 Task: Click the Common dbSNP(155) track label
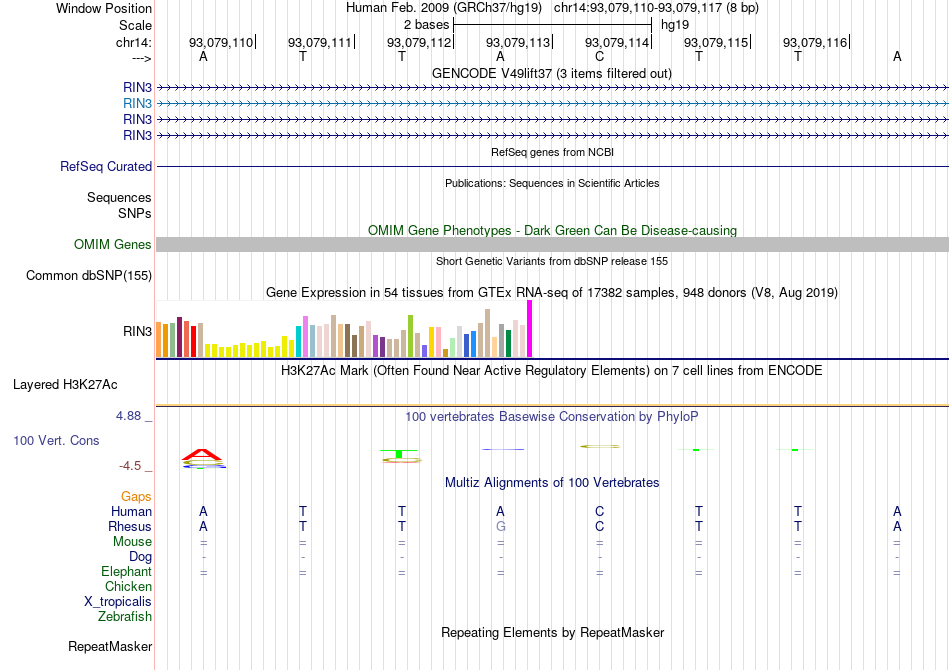89,276
